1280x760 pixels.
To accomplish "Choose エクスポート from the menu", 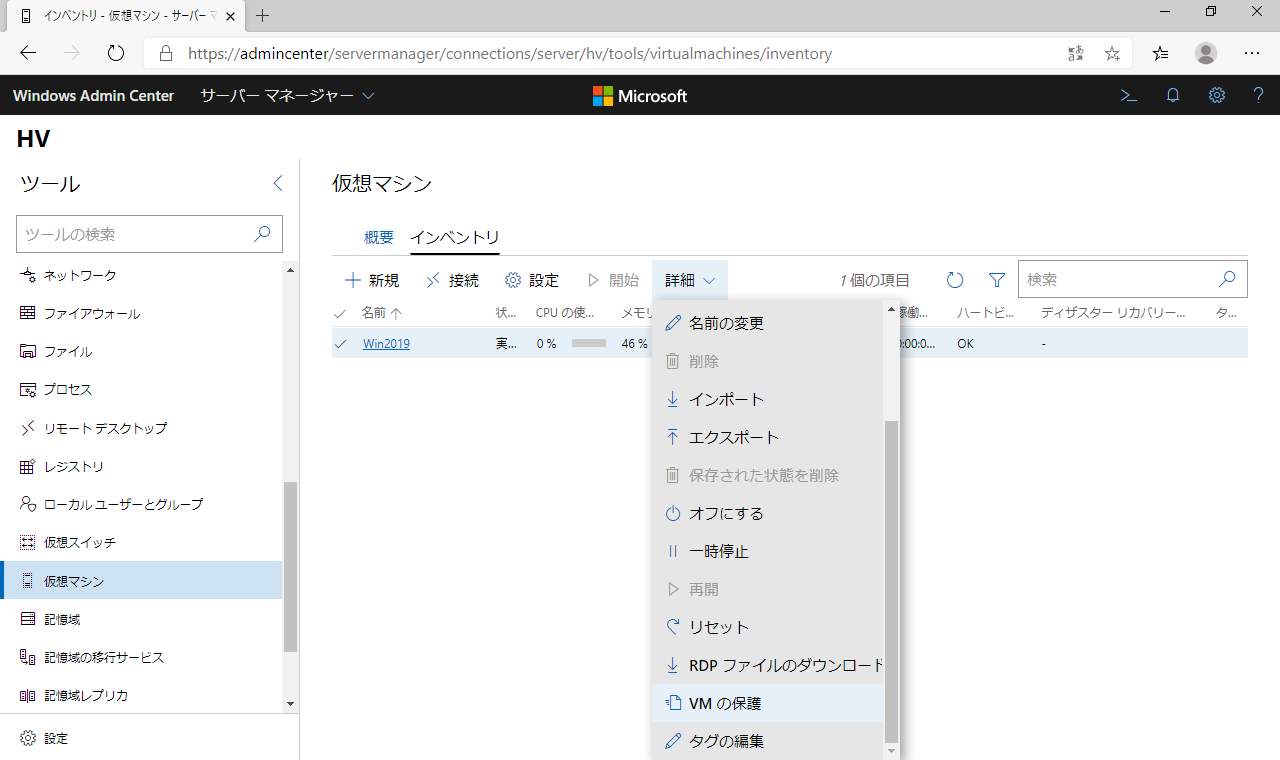I will pos(768,437).
